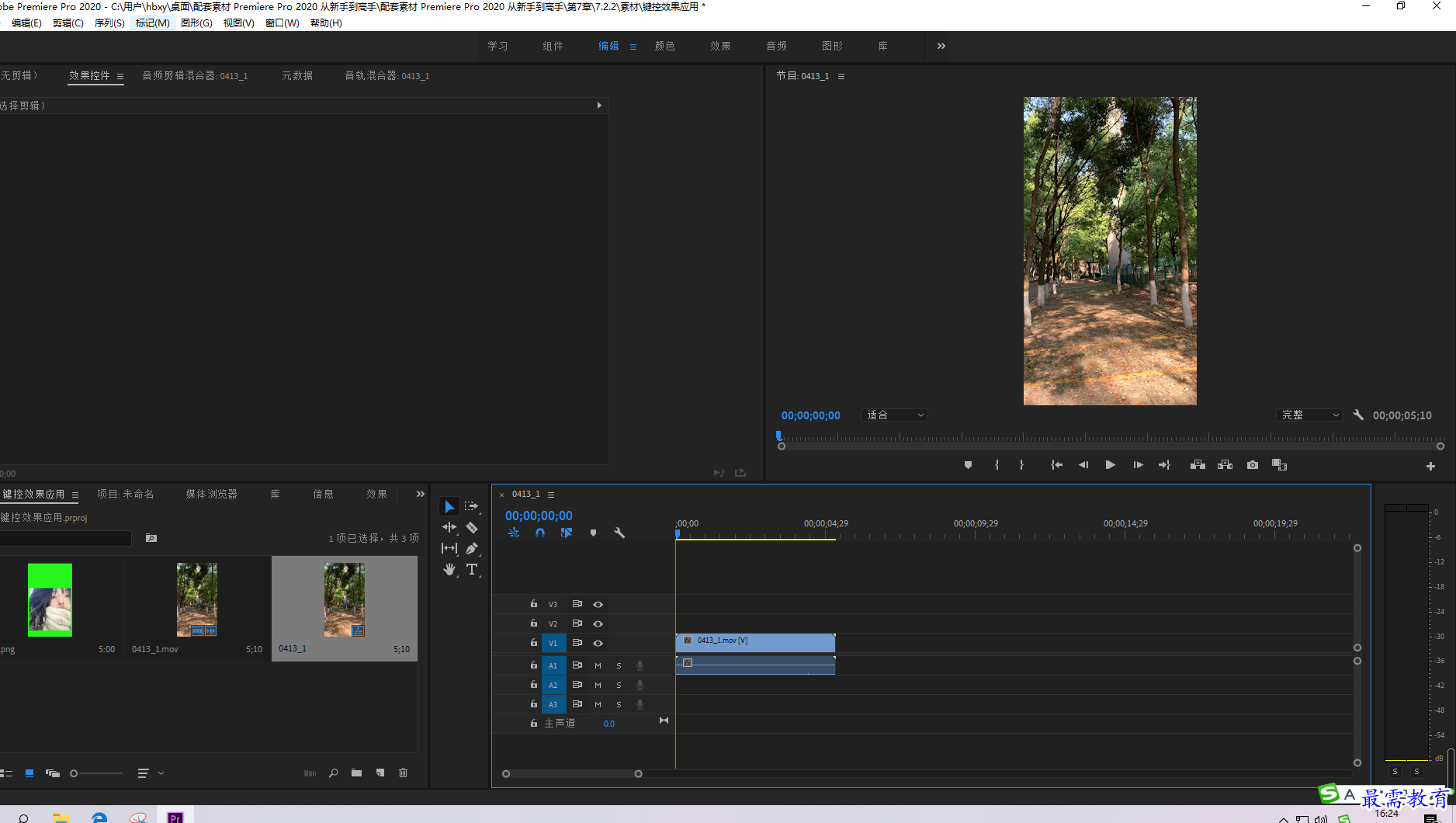This screenshot has height=823, width=1456.
Task: Toggle V3 track output eye
Action: tap(598, 604)
